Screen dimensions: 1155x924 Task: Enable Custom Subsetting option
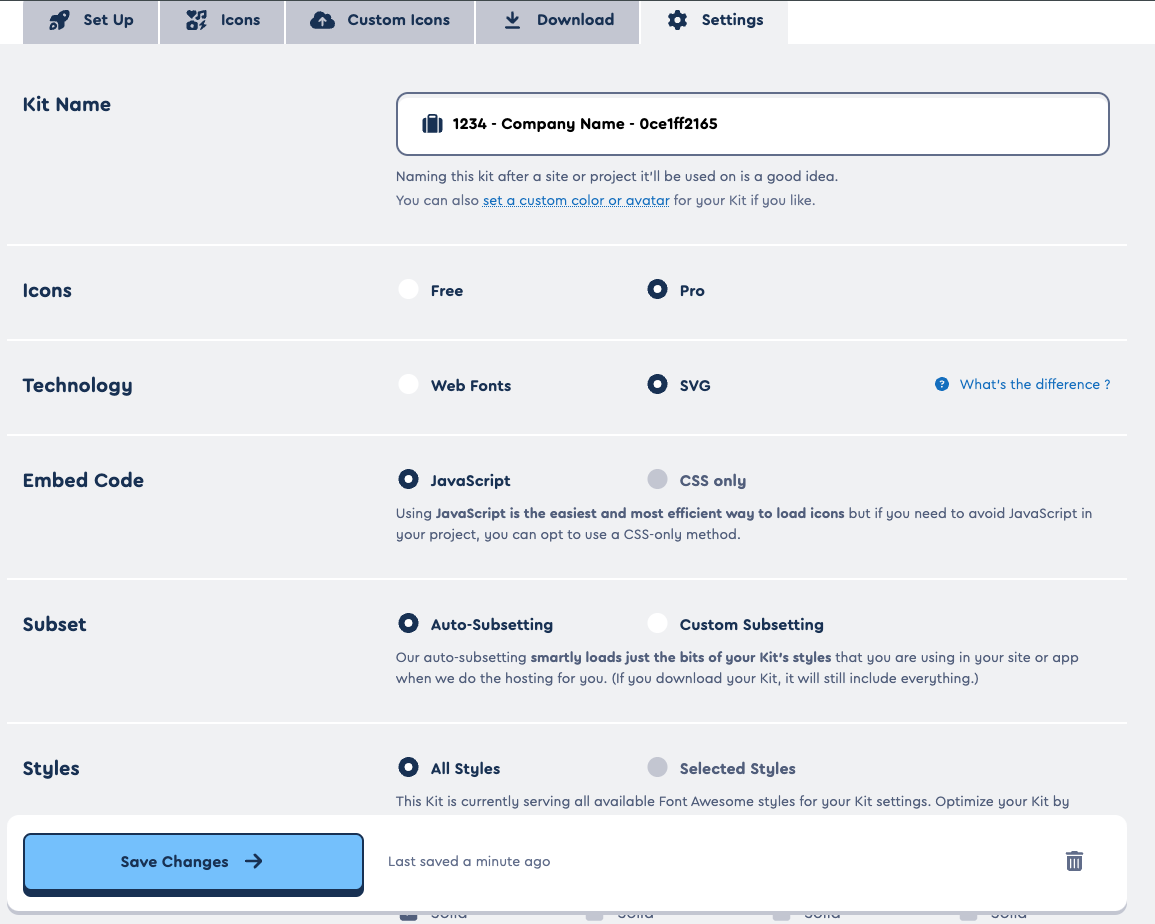point(657,623)
